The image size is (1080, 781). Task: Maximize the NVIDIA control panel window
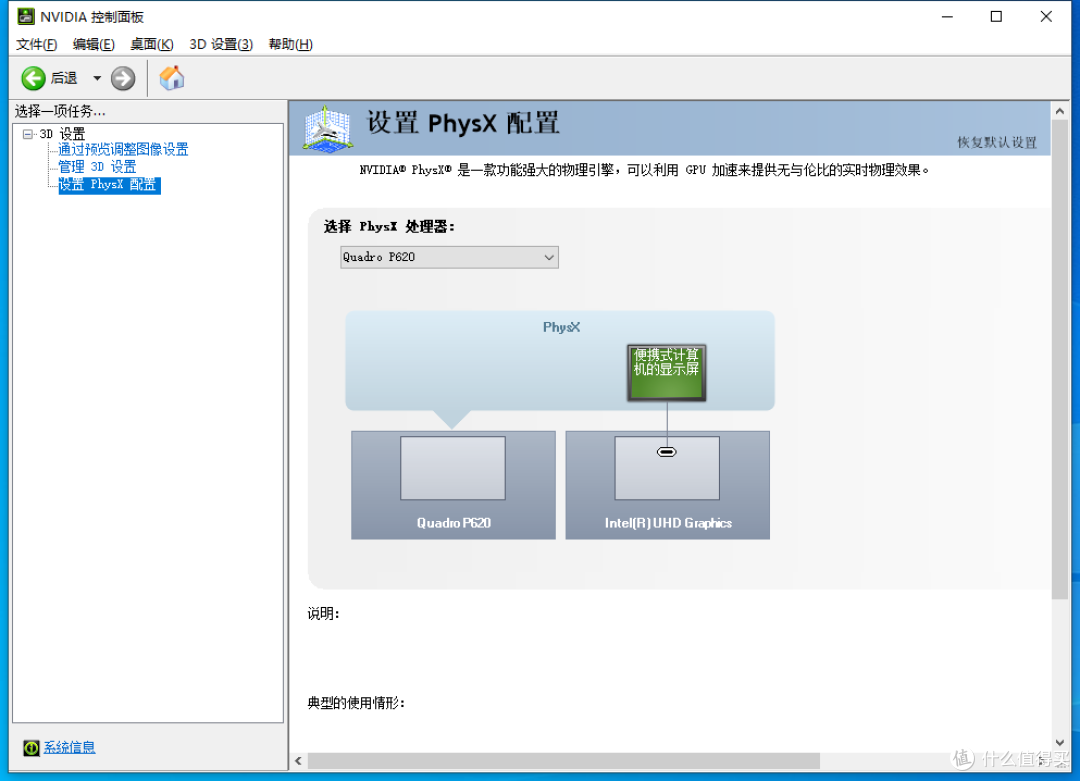[x=996, y=17]
